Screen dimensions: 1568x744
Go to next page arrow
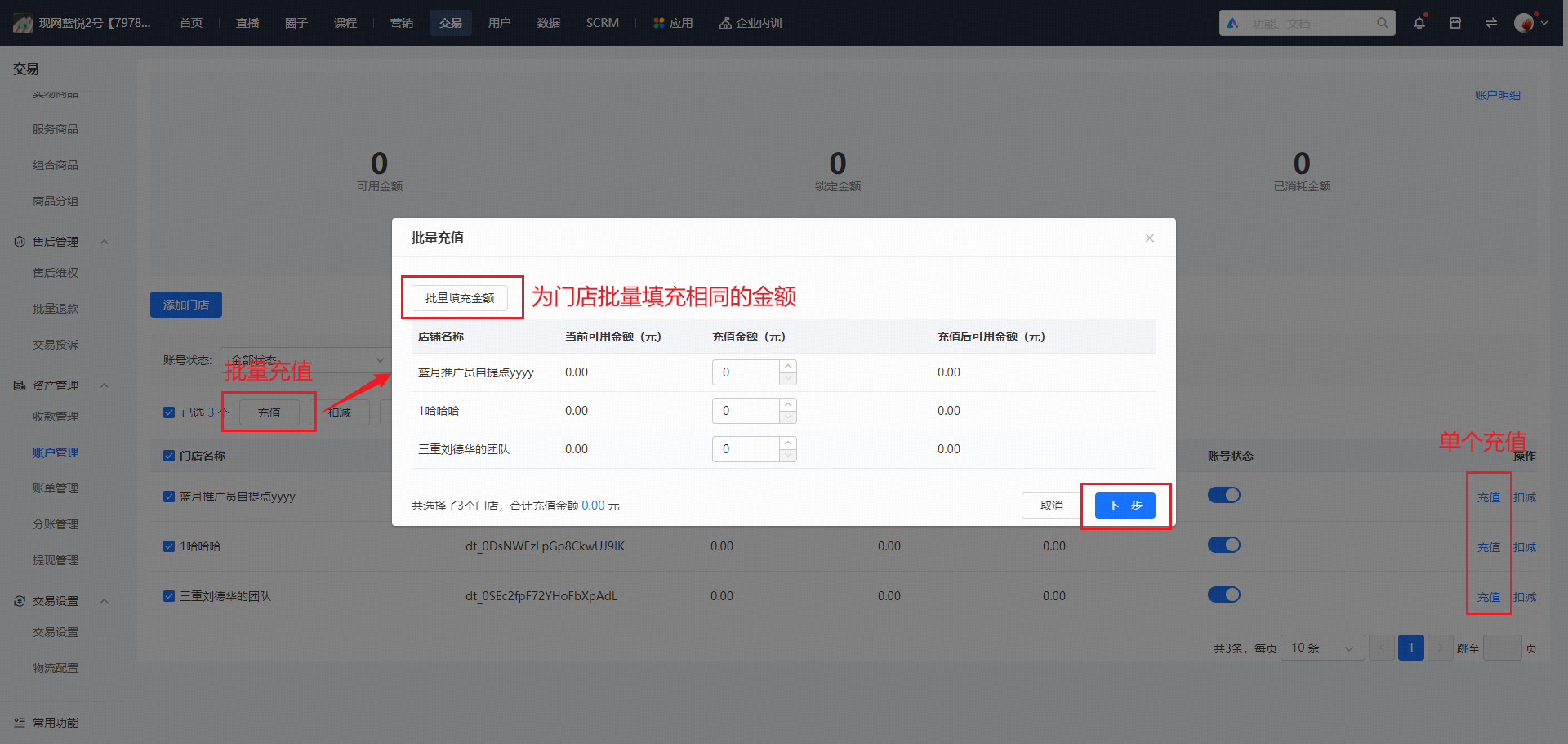click(x=1441, y=648)
